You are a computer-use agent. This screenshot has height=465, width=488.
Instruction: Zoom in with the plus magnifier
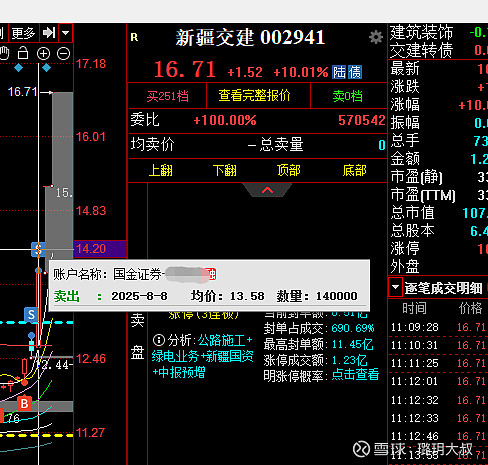43,53
